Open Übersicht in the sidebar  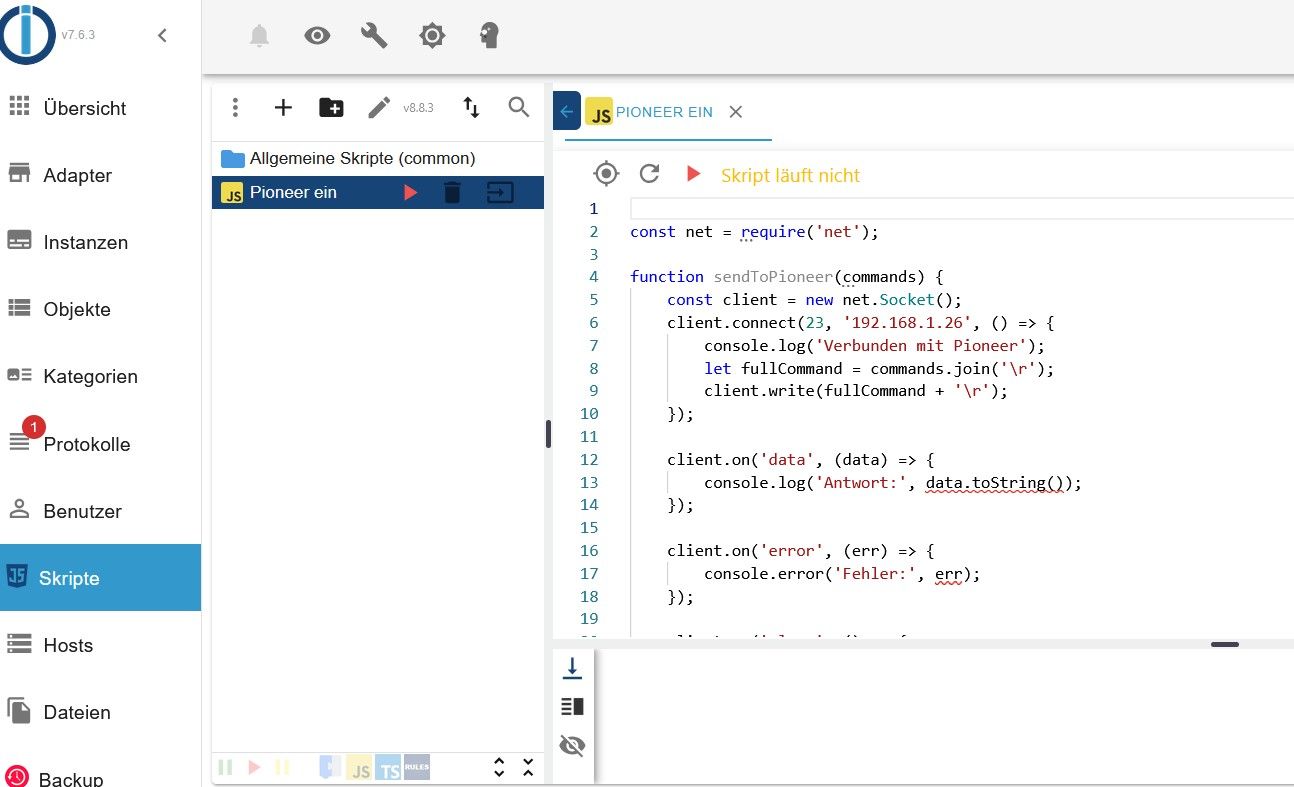[x=100, y=108]
